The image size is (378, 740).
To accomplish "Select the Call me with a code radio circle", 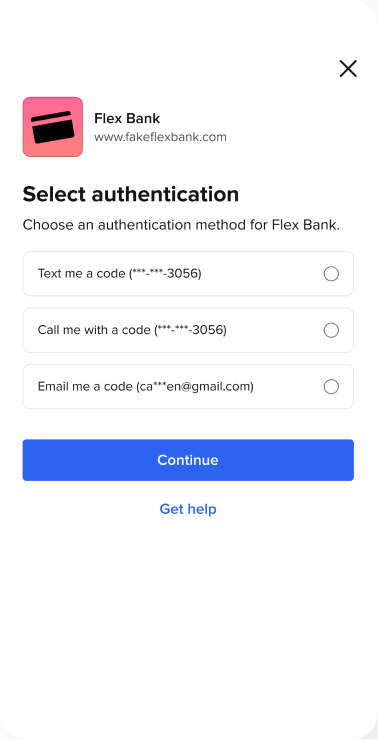I will (x=331, y=330).
